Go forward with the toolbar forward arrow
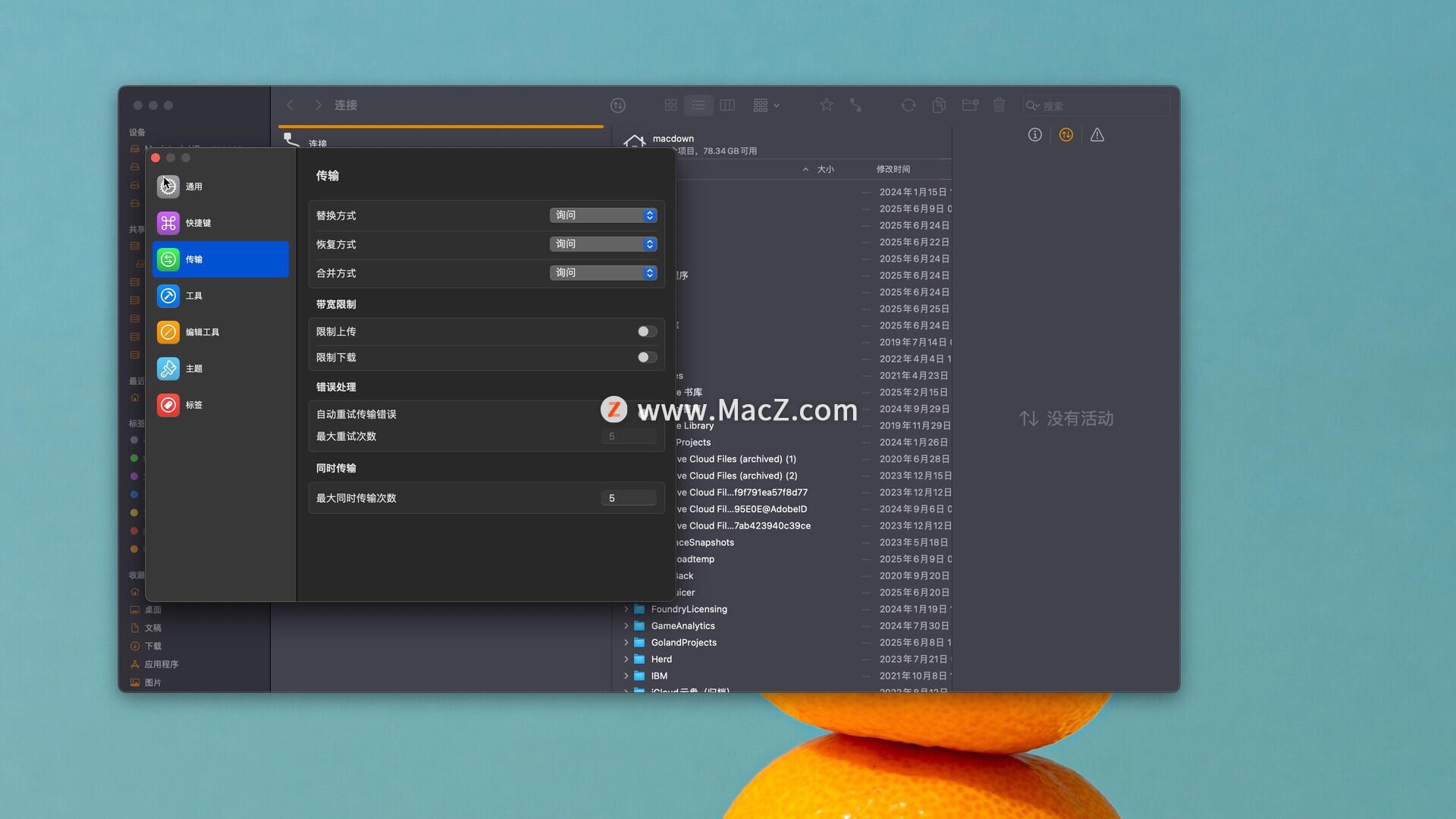Screen dimensions: 1456x819 [x=318, y=105]
